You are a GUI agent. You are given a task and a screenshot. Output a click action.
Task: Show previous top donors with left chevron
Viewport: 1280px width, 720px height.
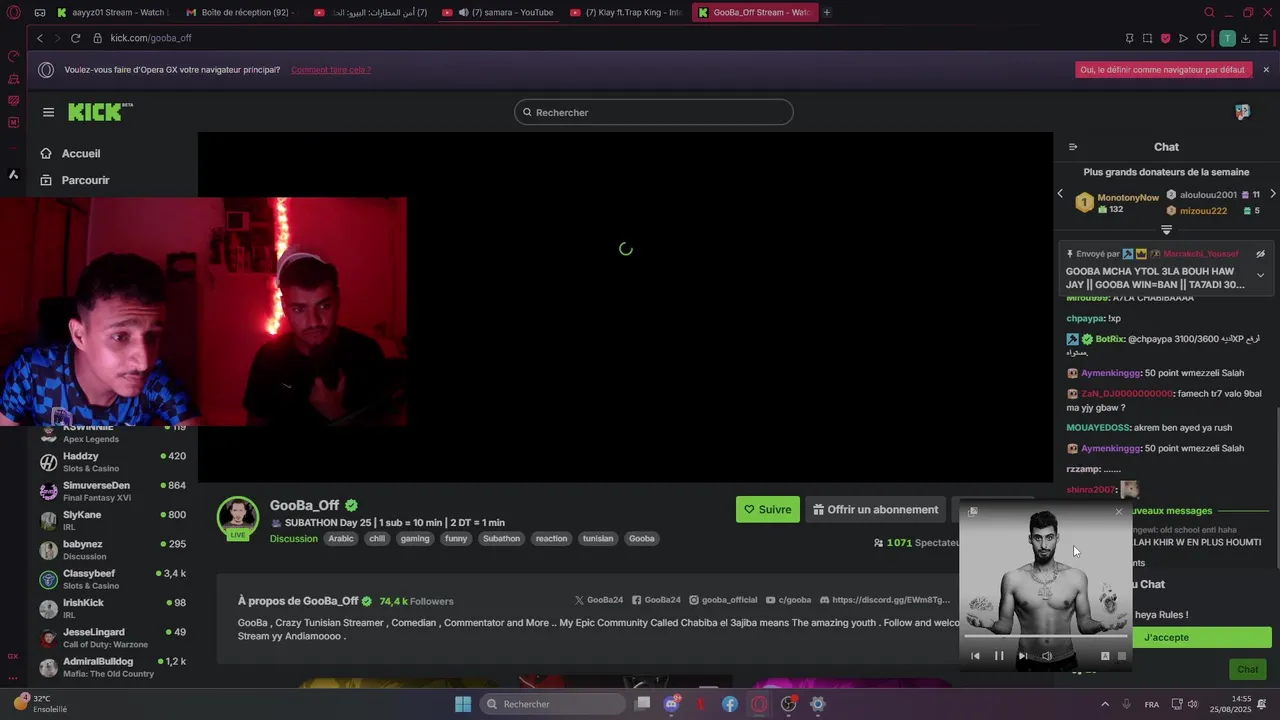click(x=1060, y=194)
